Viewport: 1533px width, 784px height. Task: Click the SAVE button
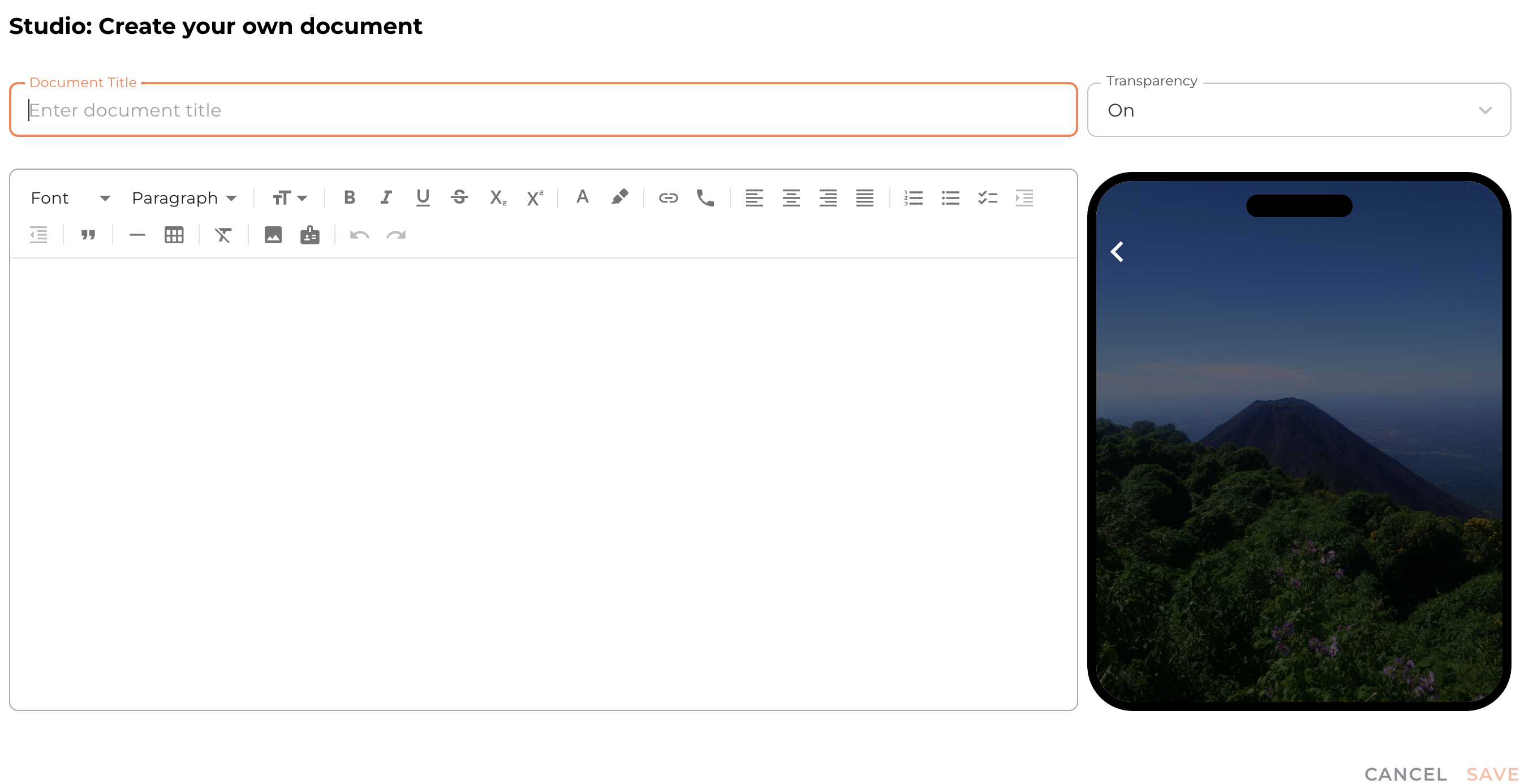1492,774
